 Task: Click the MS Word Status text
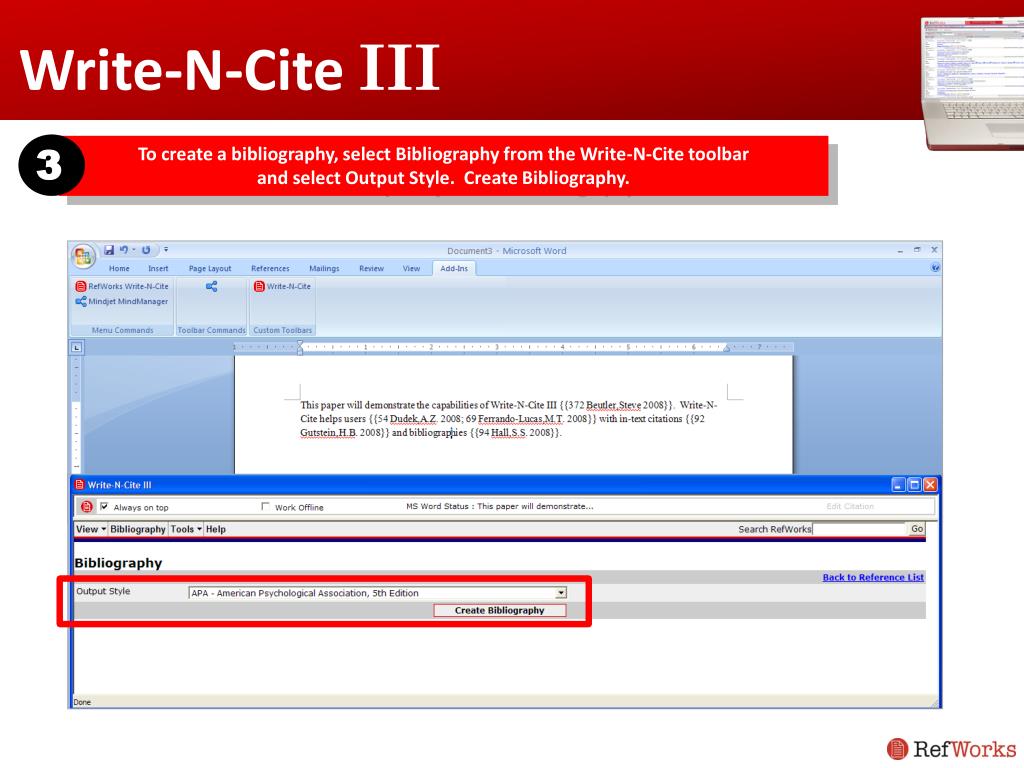click(x=500, y=506)
